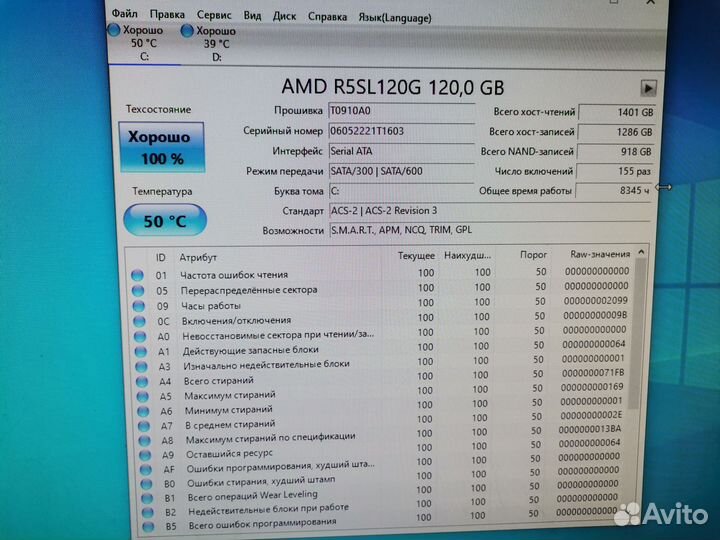Click the Атрибут column header

pyautogui.click(x=198, y=258)
